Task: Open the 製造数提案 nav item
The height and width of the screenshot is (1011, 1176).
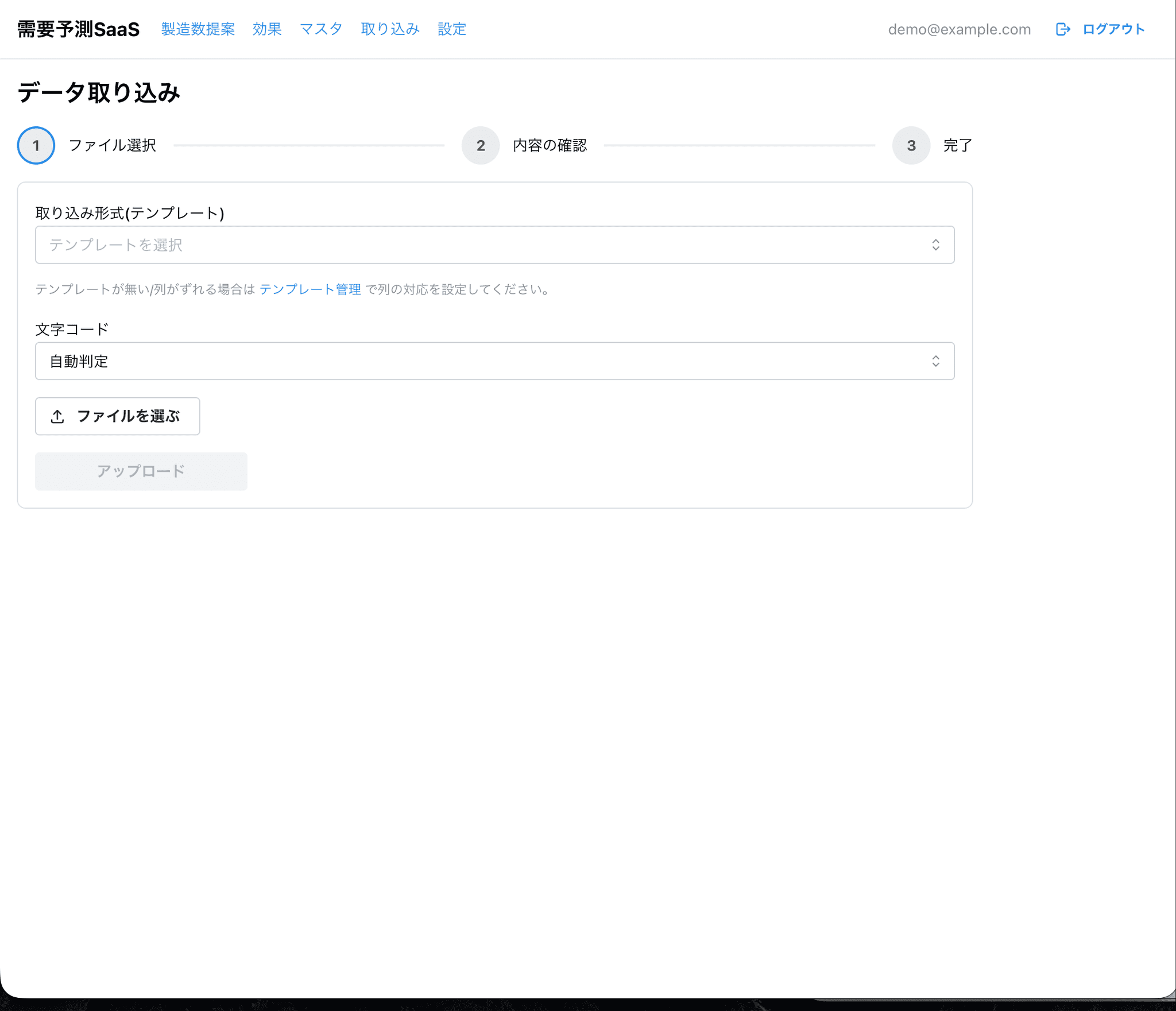Action: point(198,29)
